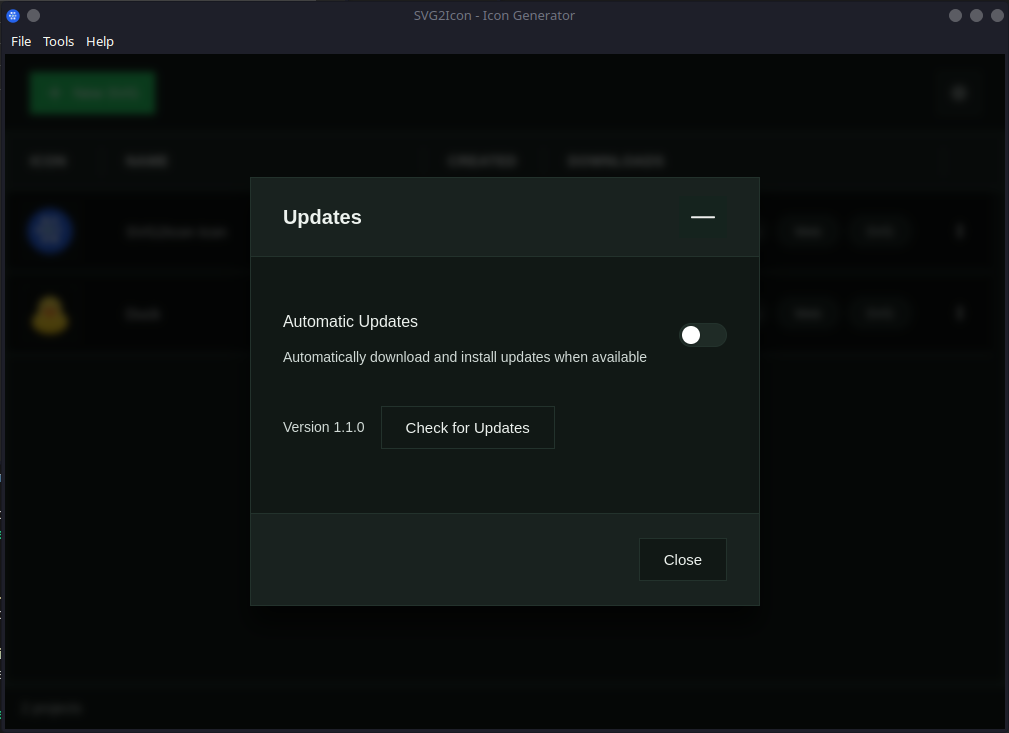Click the blurred settings icon at top right
This screenshot has width=1009, height=733.
[x=959, y=93]
